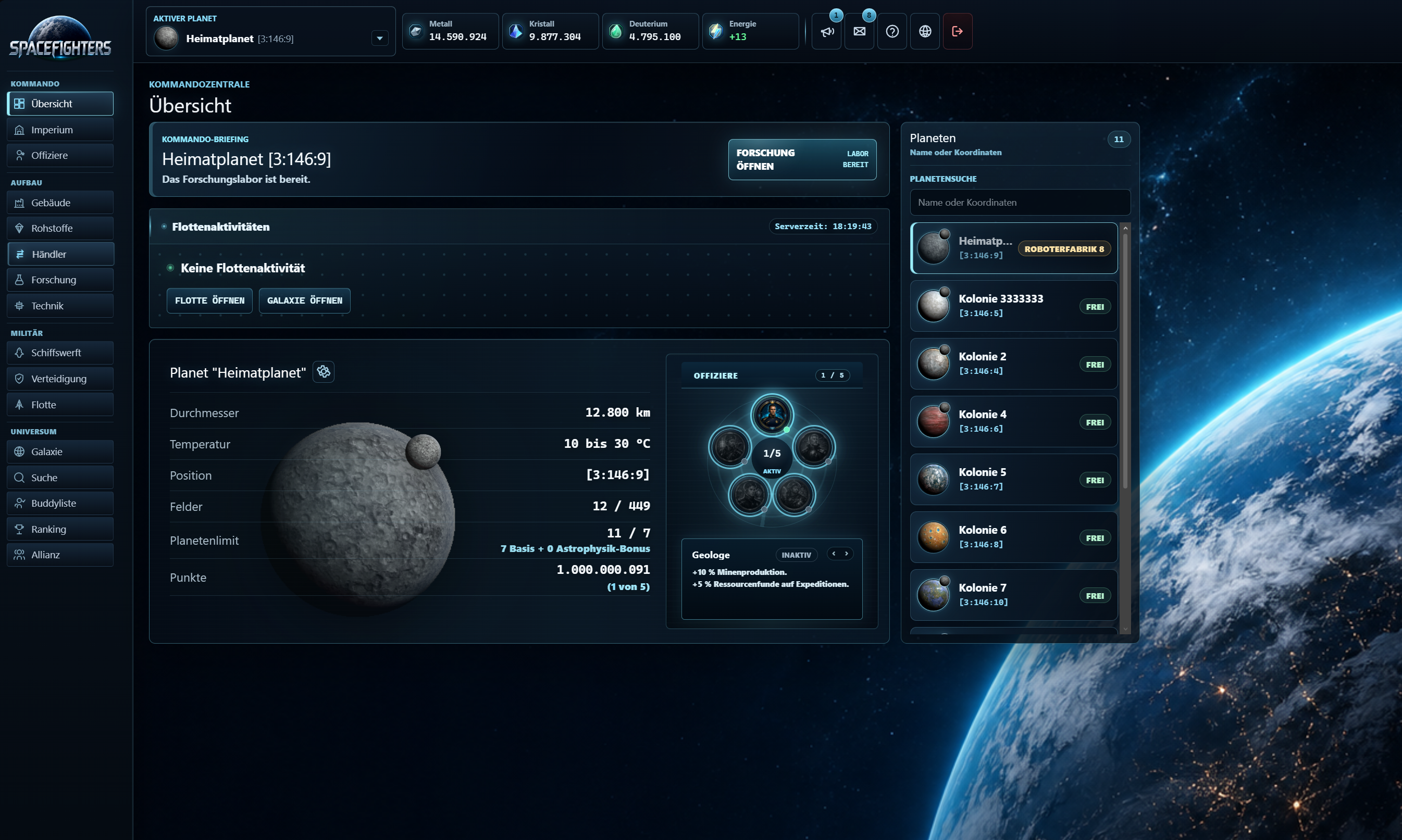The width and height of the screenshot is (1402, 840).
Task: Select the lower-right officer portrait
Action: pyautogui.click(x=794, y=494)
